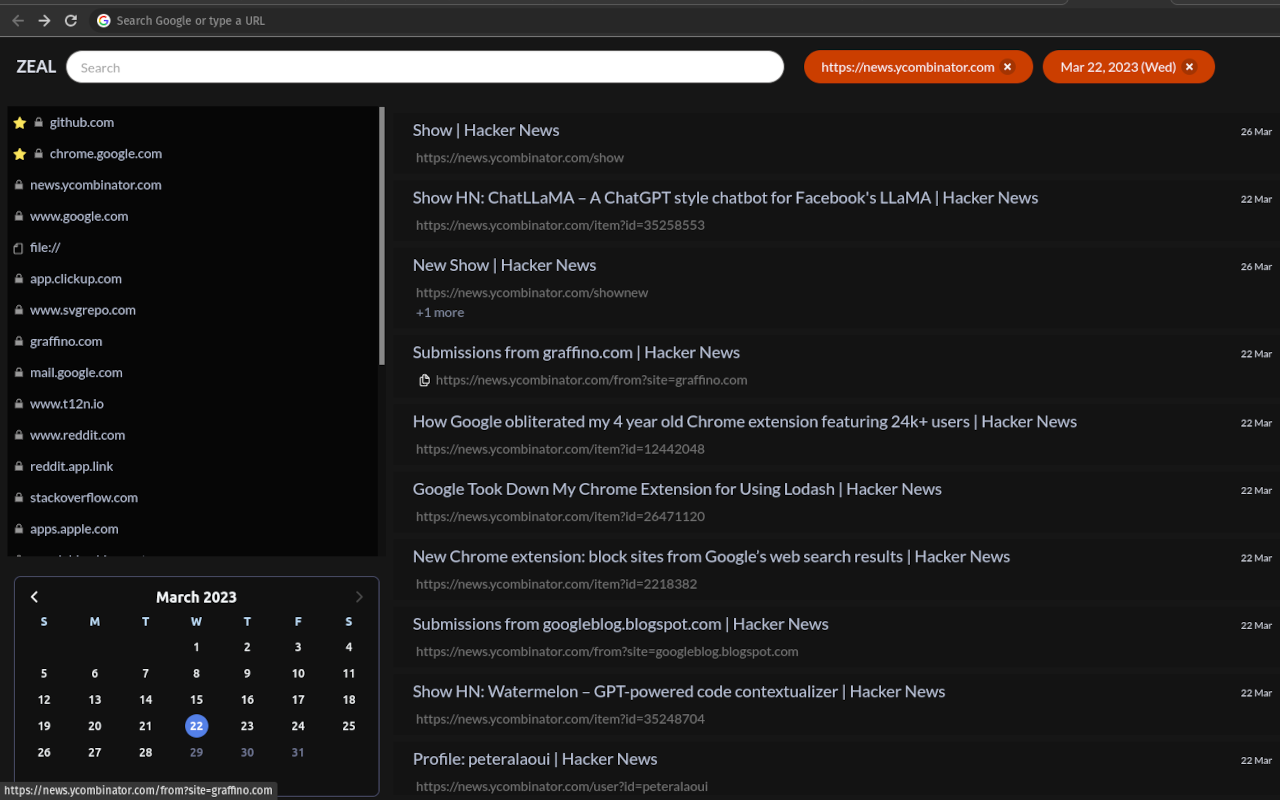
Task: Click the browser forward arrow
Action: point(44,20)
